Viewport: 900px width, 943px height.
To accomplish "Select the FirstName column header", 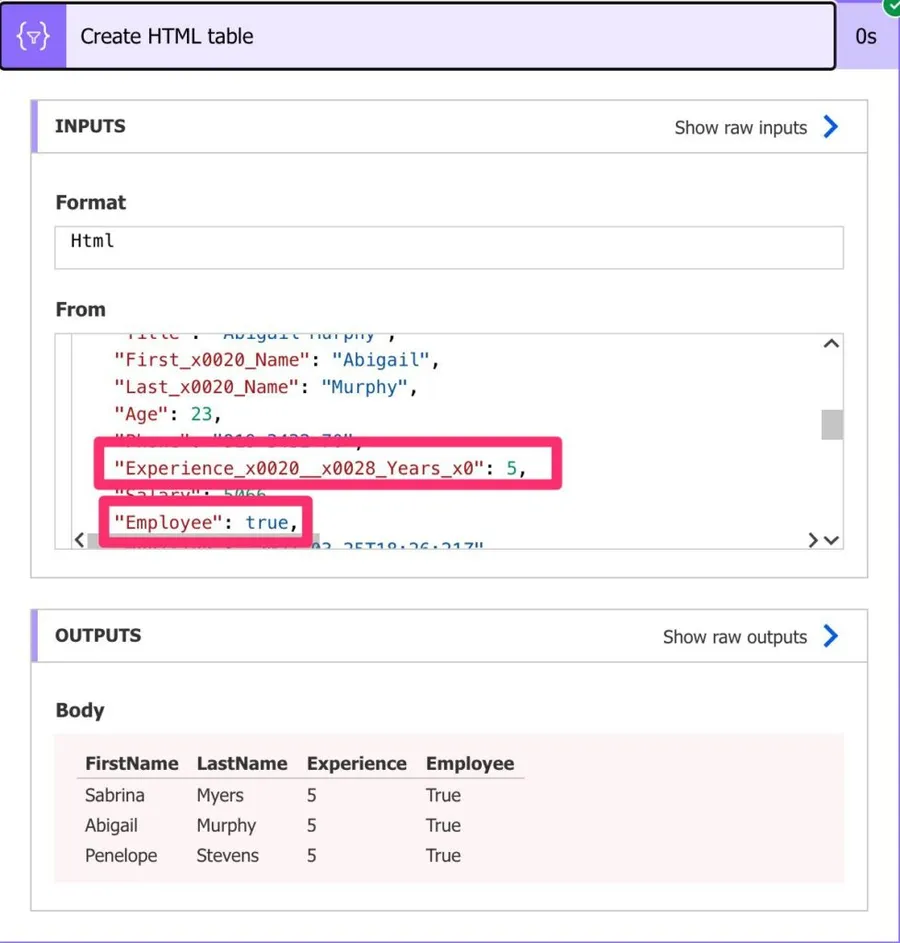I will pyautogui.click(x=131, y=763).
